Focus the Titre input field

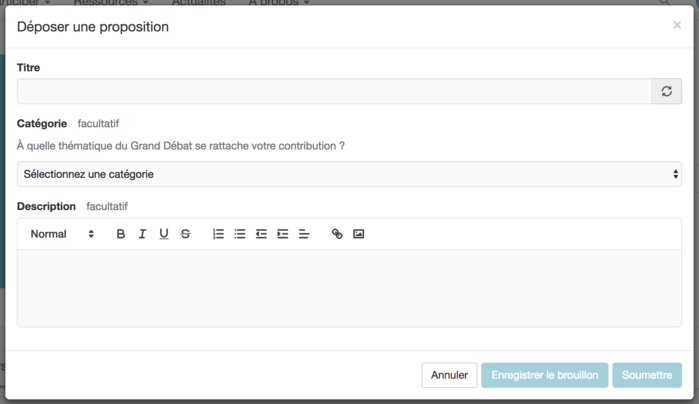334,91
